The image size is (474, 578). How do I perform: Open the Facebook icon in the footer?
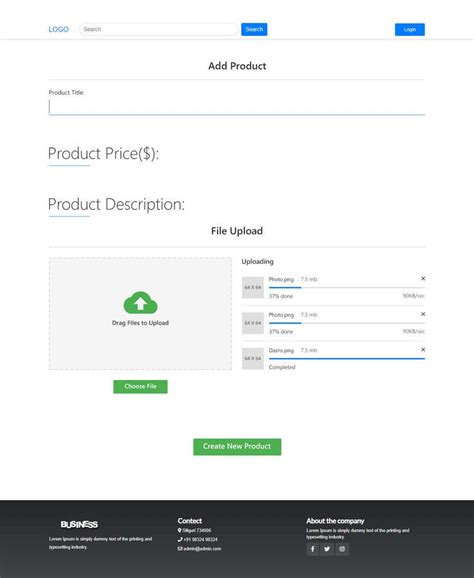coord(313,549)
